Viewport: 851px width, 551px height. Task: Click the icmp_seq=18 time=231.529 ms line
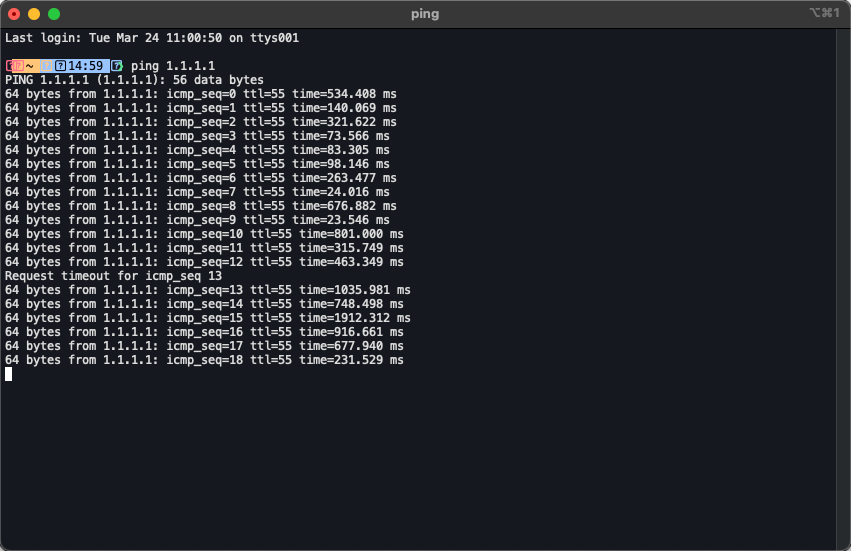click(204, 360)
